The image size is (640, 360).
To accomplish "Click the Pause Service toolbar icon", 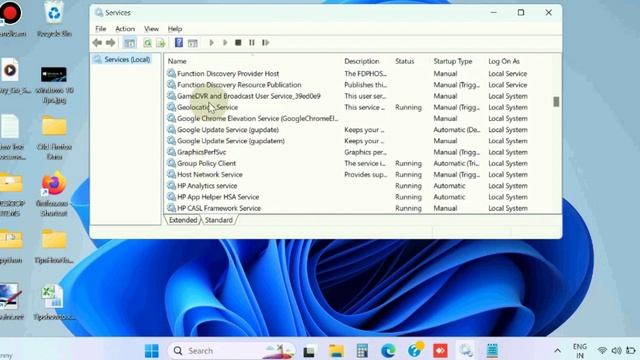I will tap(252, 42).
